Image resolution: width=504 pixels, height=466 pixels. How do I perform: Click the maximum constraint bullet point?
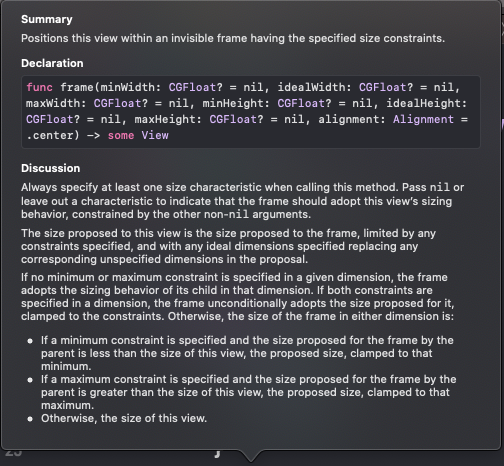tap(248, 392)
